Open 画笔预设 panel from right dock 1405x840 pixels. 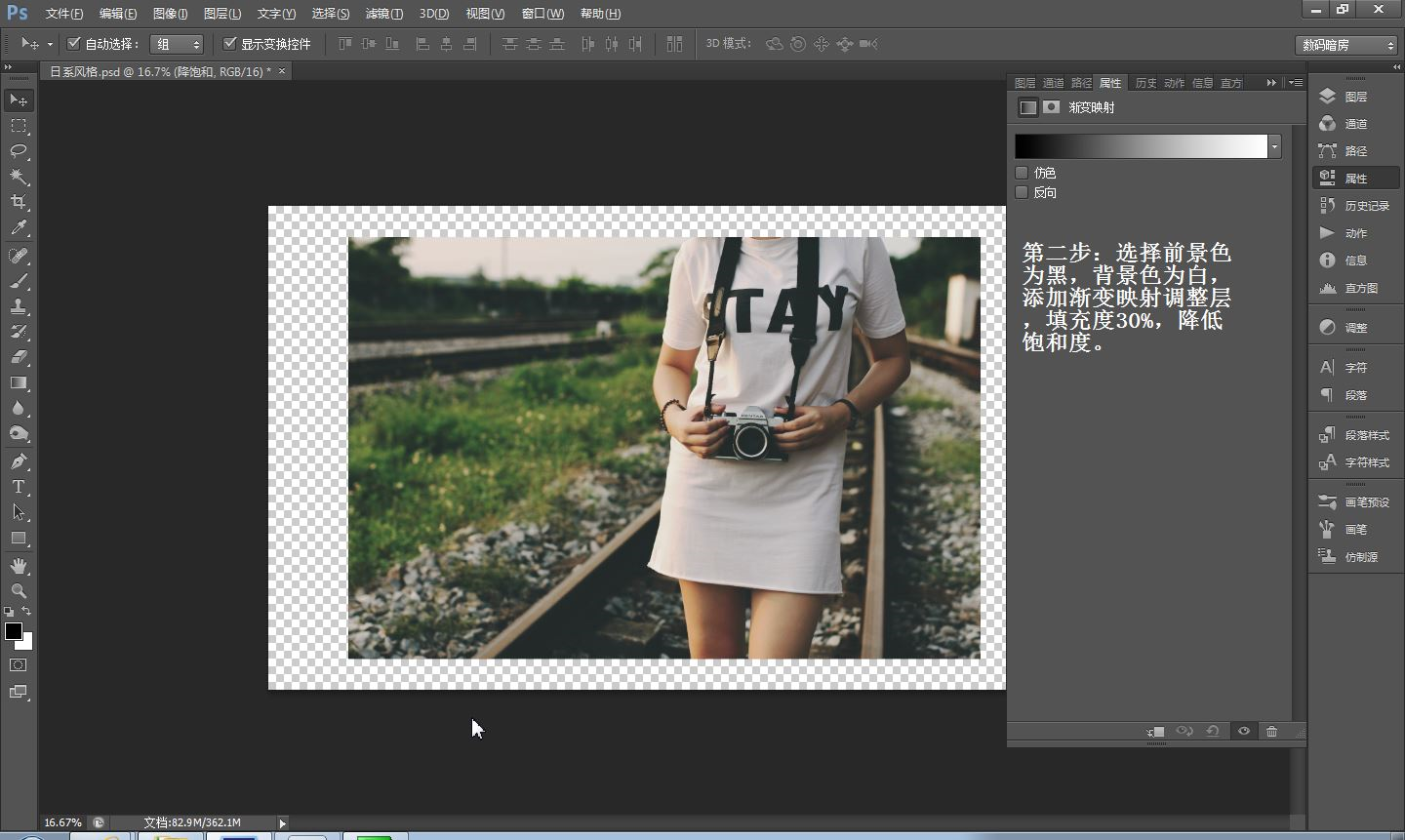click(1355, 502)
